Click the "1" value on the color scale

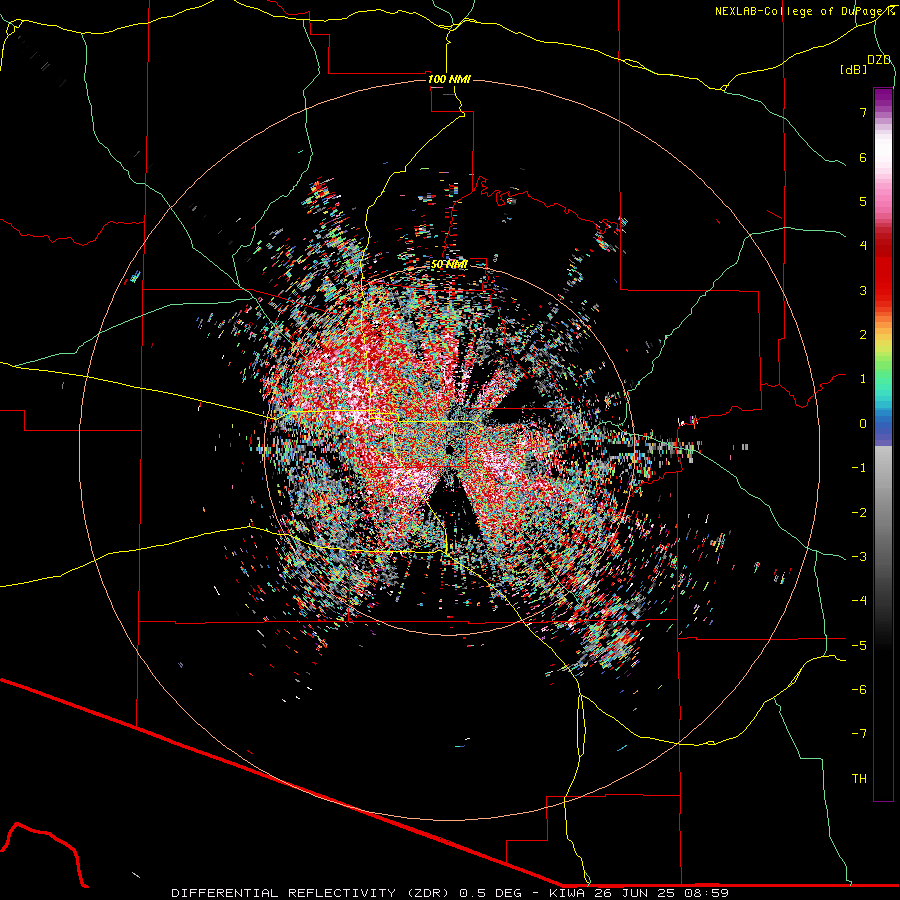pos(863,379)
